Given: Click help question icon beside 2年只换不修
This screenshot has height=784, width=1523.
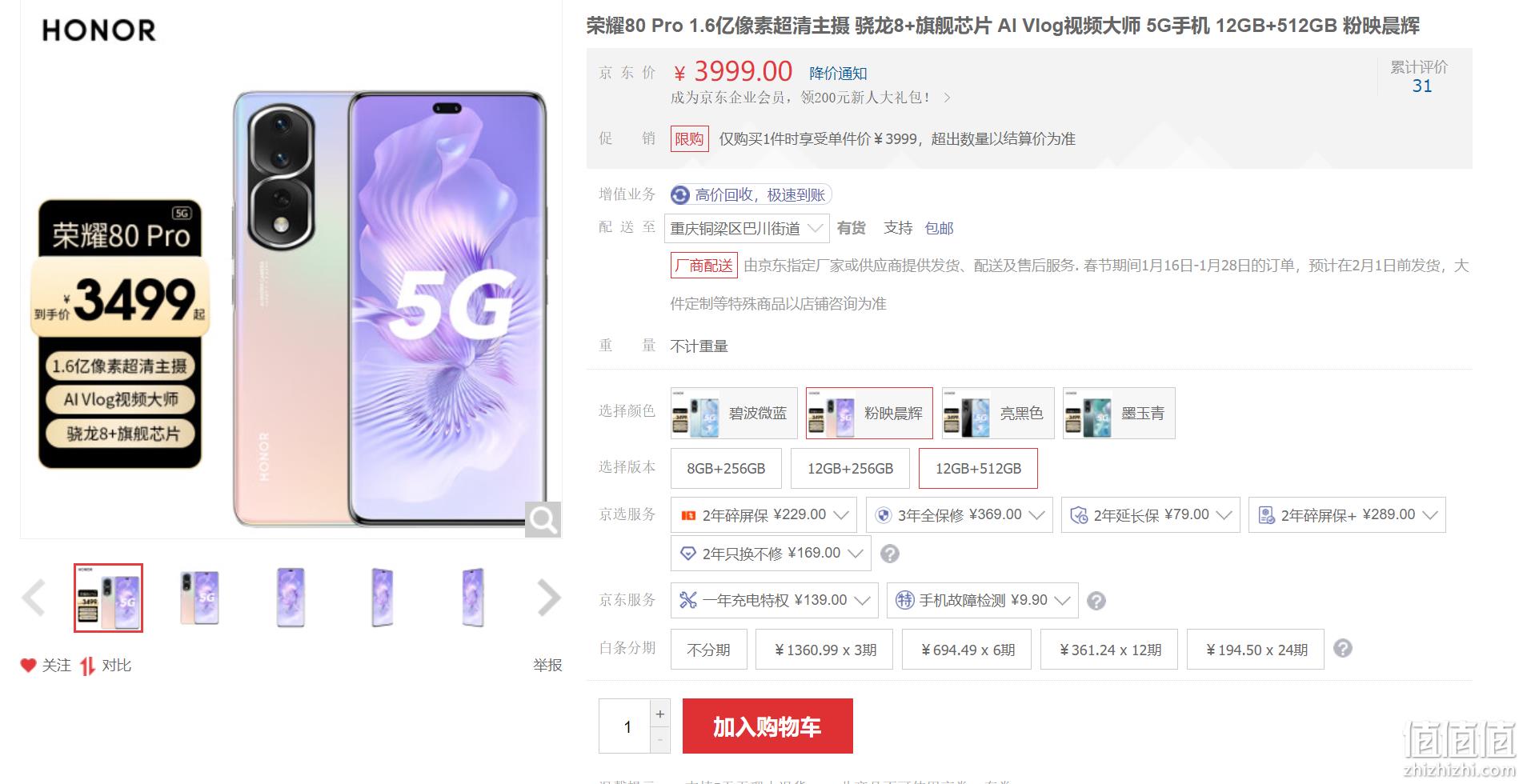Looking at the screenshot, I should (889, 554).
